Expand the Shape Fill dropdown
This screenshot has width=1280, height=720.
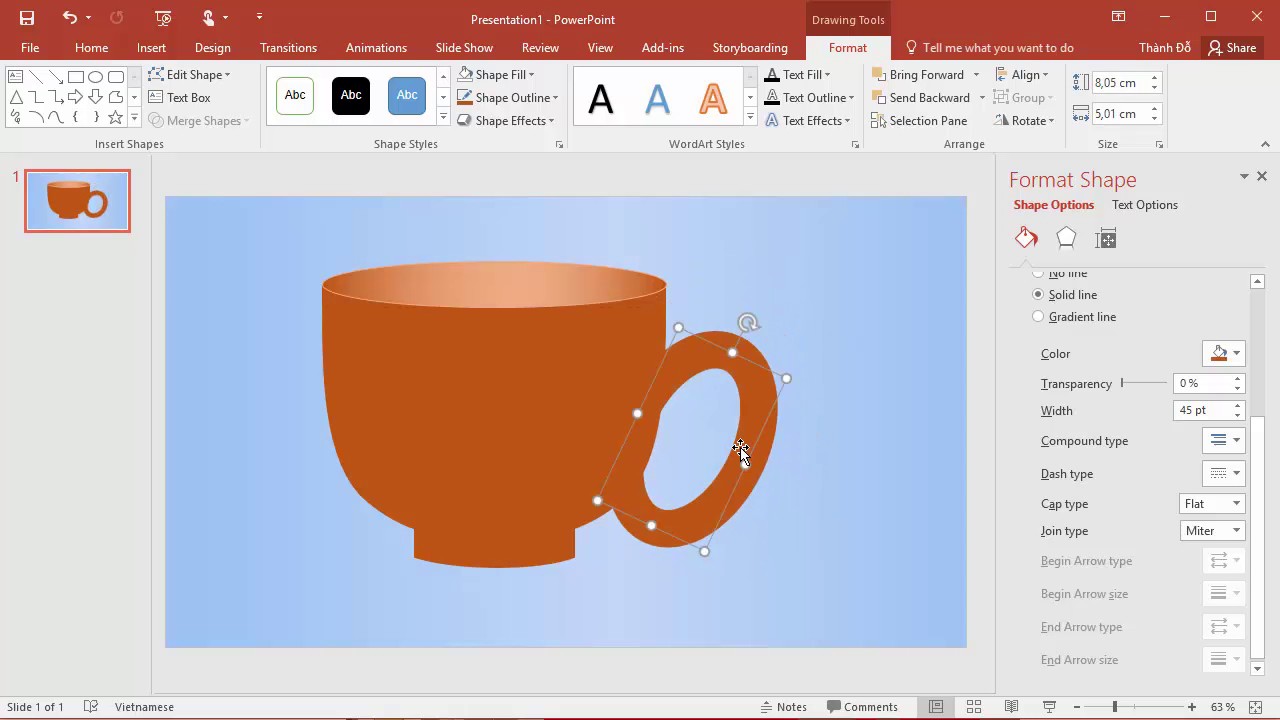click(x=531, y=75)
